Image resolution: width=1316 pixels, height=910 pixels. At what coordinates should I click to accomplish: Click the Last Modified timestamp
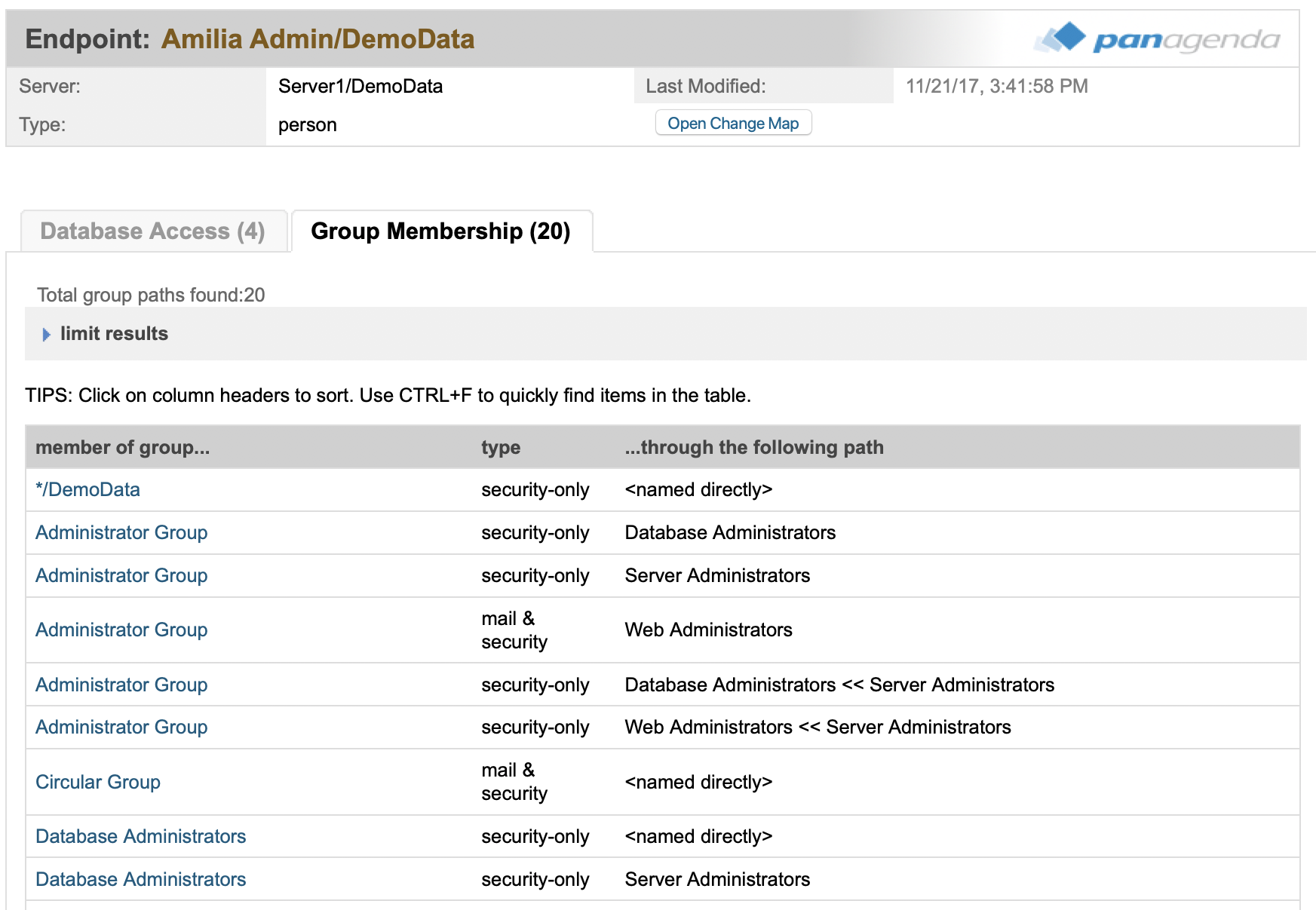[x=996, y=87]
